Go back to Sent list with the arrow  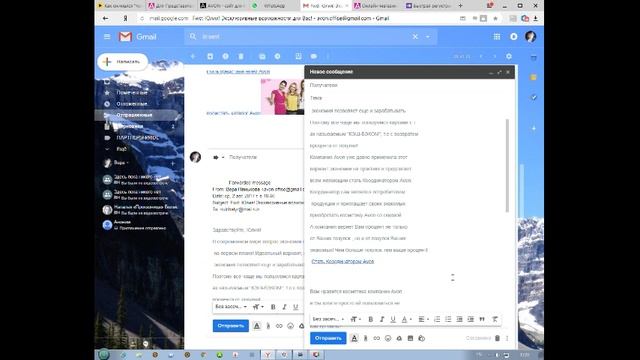[193, 56]
